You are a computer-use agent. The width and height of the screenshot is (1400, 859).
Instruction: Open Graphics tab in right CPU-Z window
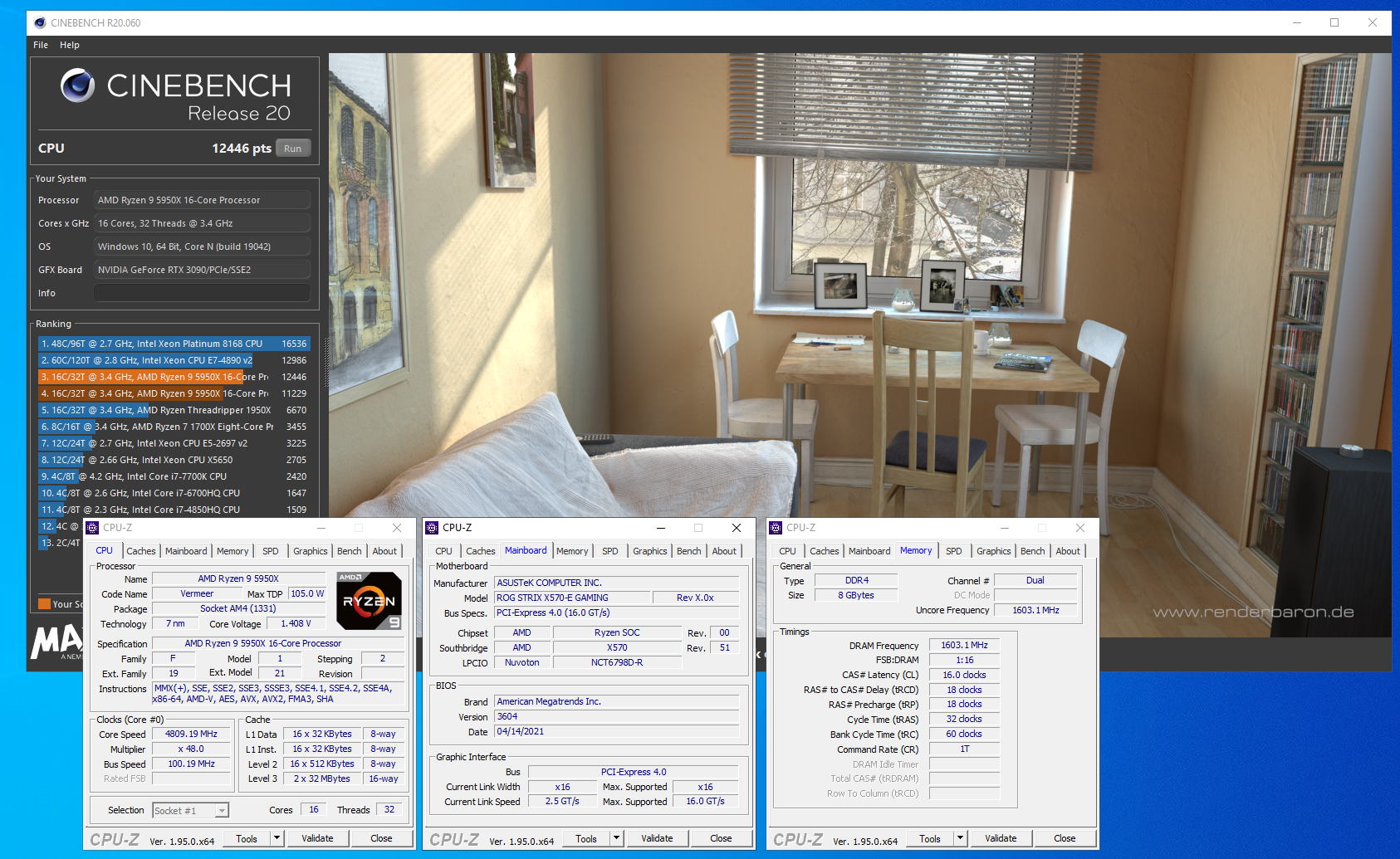(994, 551)
